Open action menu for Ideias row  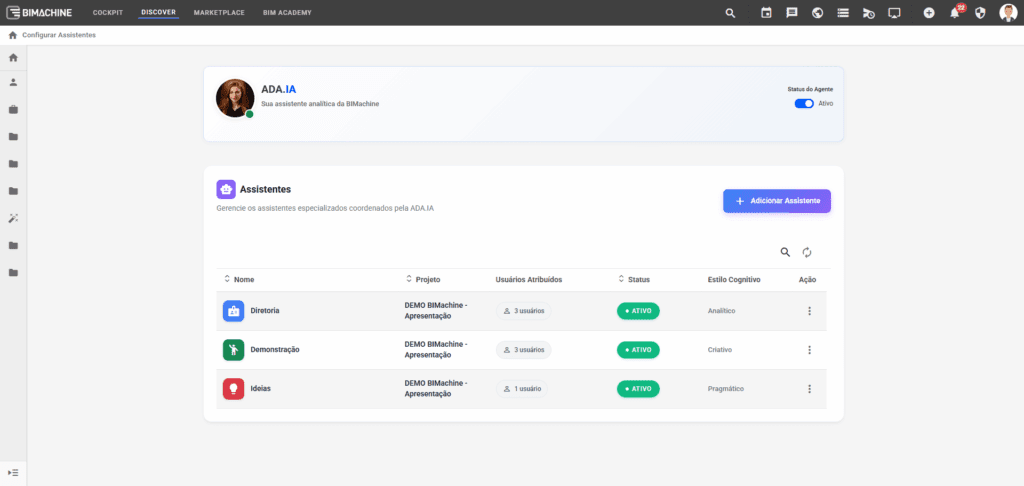(x=809, y=389)
